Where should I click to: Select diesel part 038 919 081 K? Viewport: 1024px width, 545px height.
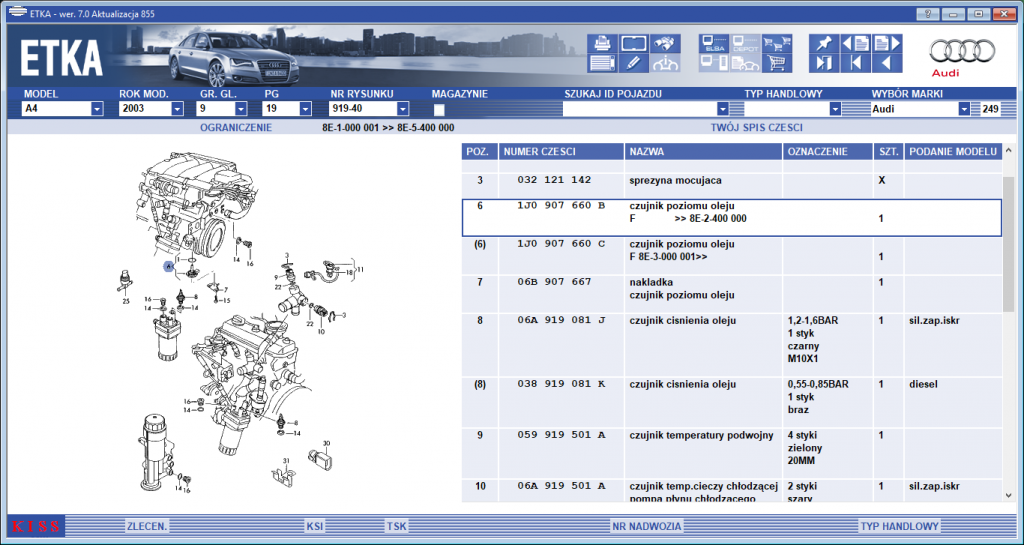coord(561,384)
